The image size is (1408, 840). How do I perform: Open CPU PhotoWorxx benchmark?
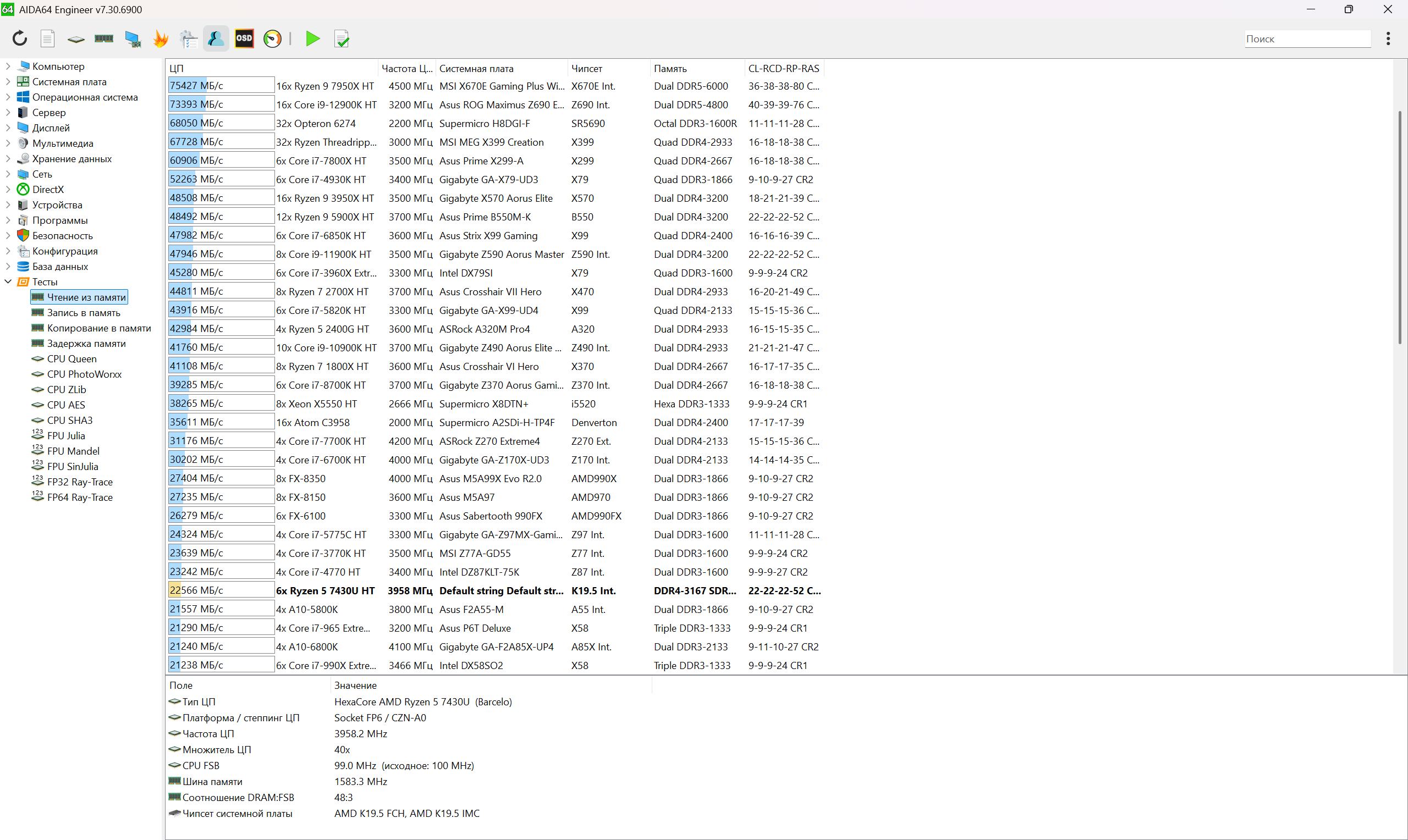[77, 374]
